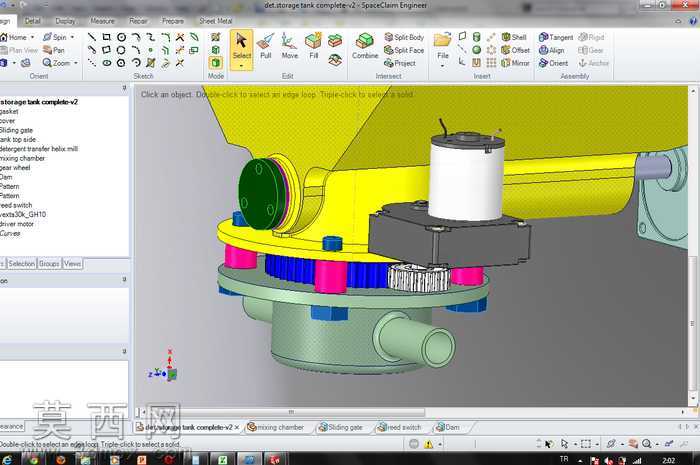Insert a Plane
Image resolution: width=700 pixels, height=465 pixels.
[x=462, y=36]
